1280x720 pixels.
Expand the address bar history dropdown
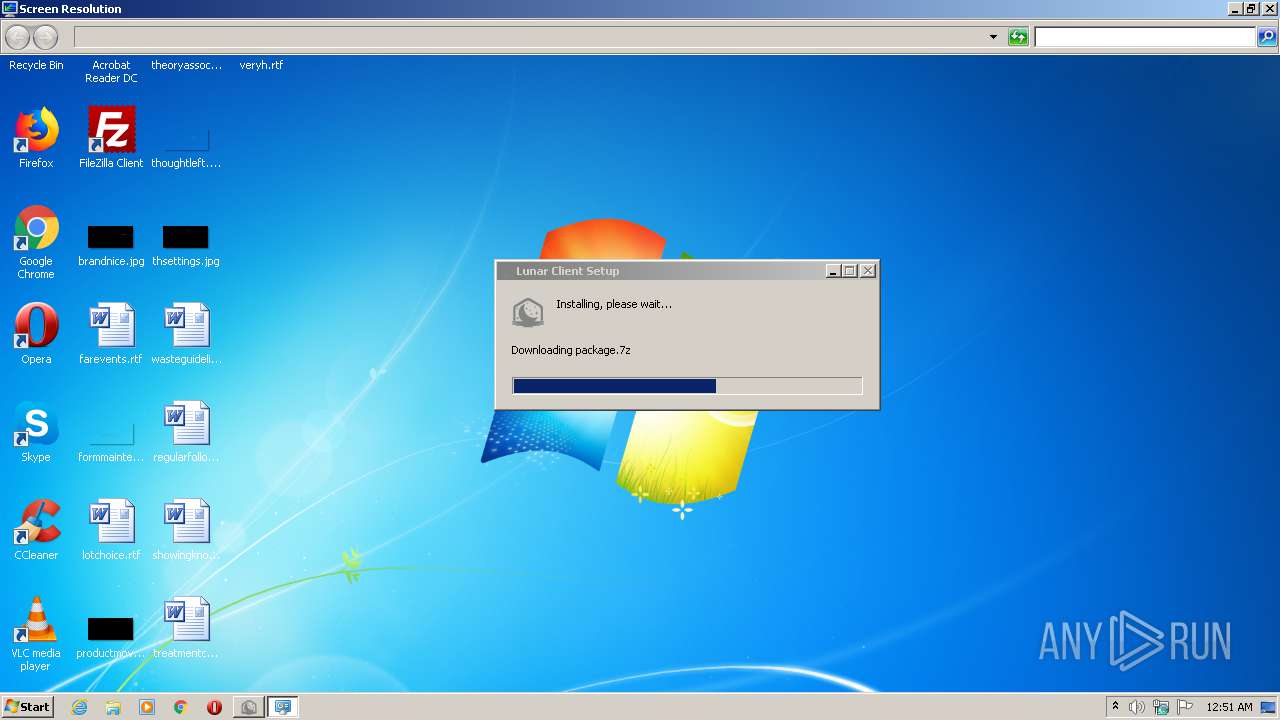993,37
